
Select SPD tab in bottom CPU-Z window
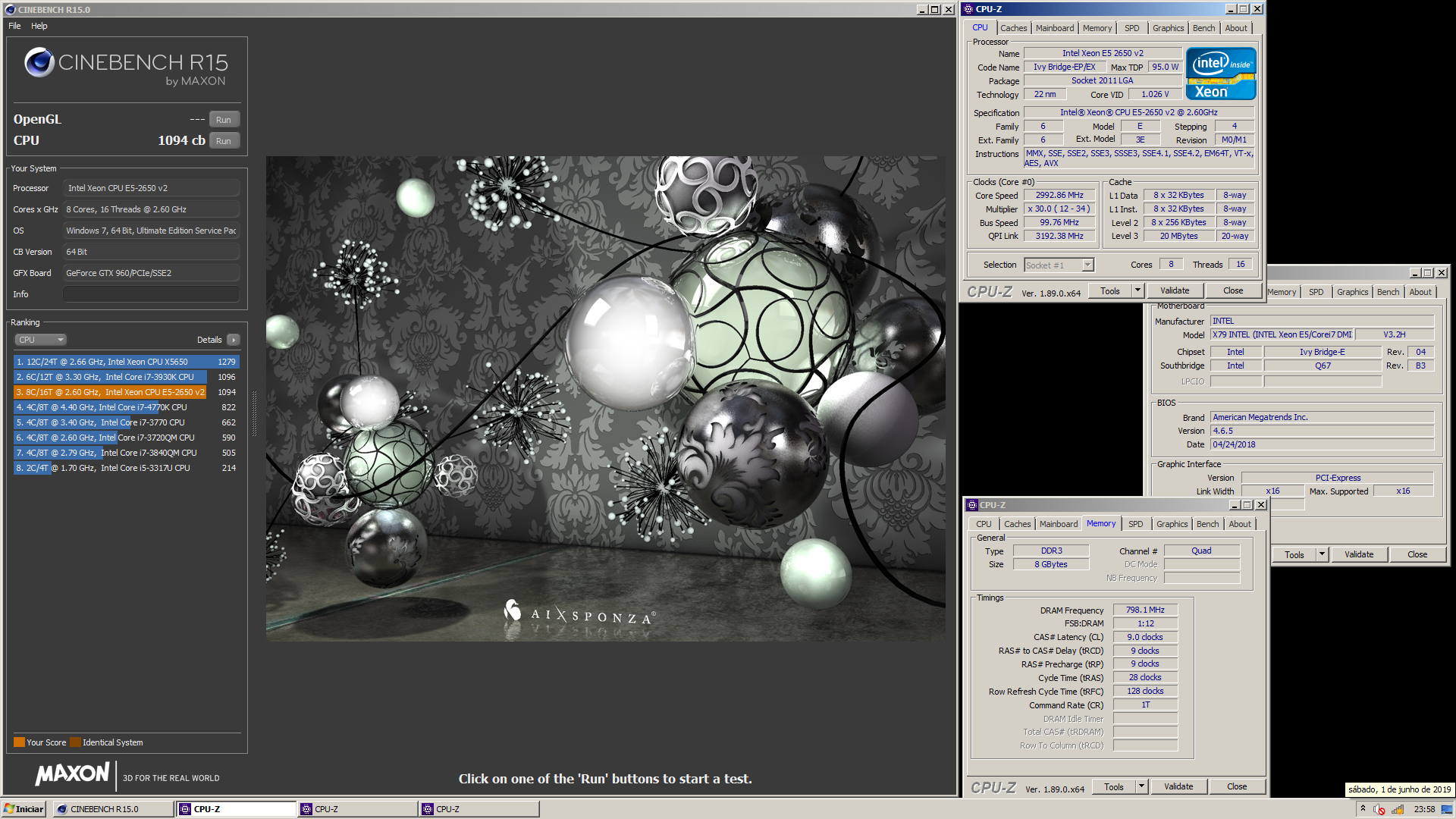coord(1136,524)
